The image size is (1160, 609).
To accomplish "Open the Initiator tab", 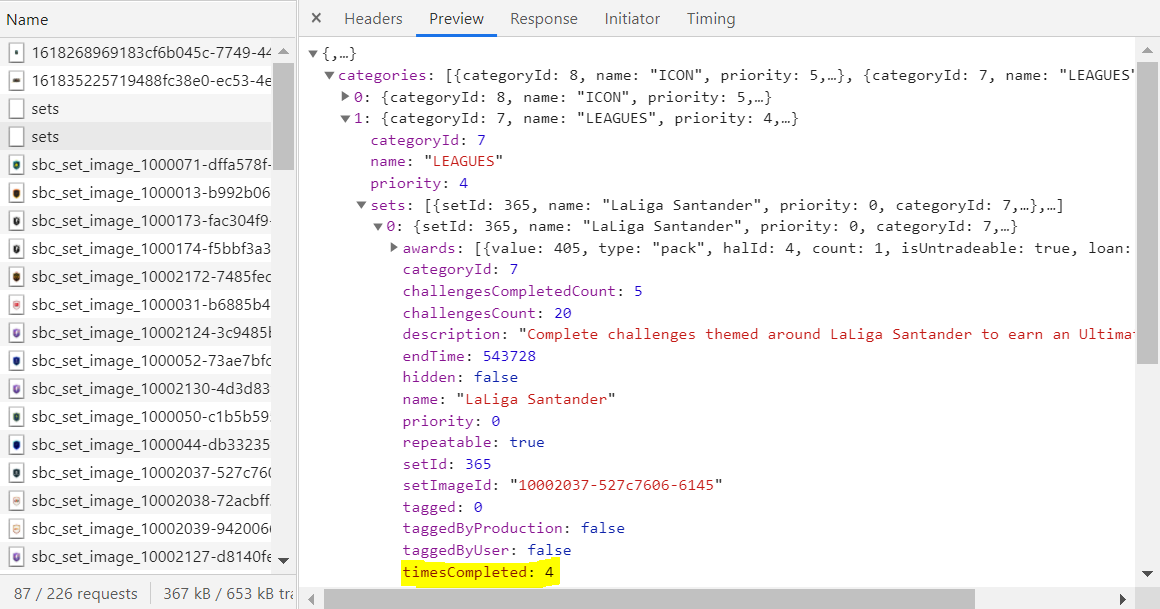I will (632, 18).
